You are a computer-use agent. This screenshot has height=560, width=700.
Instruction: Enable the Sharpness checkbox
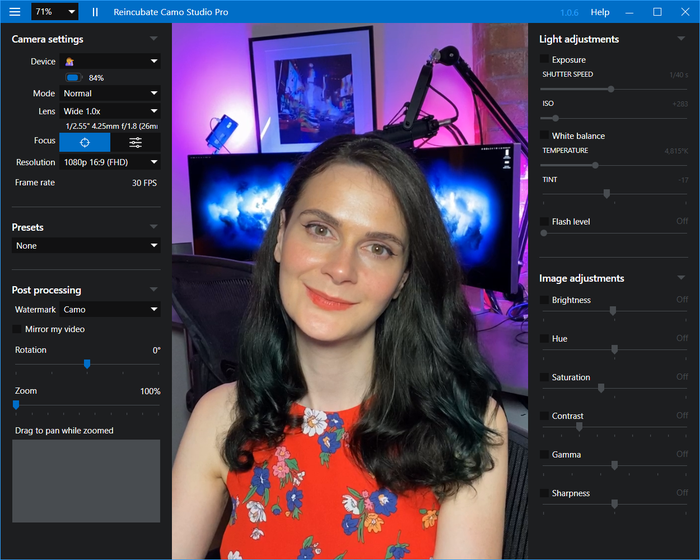(x=544, y=493)
